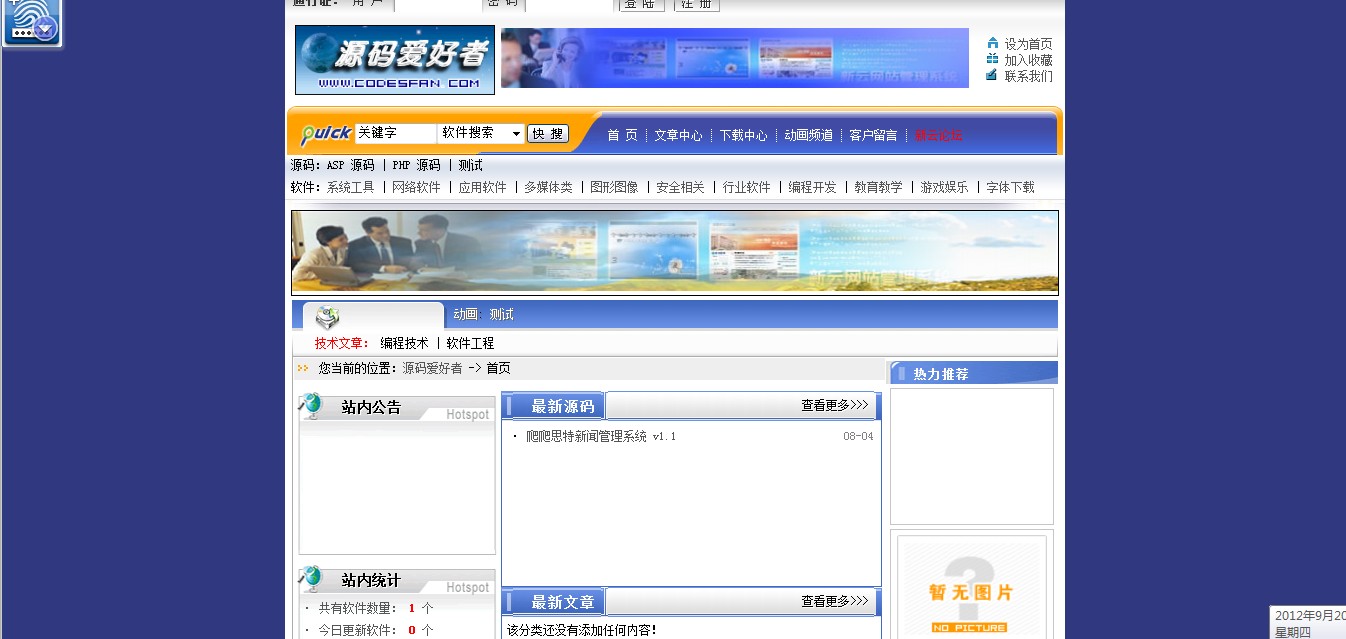
Task: Click 源码爱好者 in the breadcrumb
Action: pyautogui.click(x=432, y=368)
